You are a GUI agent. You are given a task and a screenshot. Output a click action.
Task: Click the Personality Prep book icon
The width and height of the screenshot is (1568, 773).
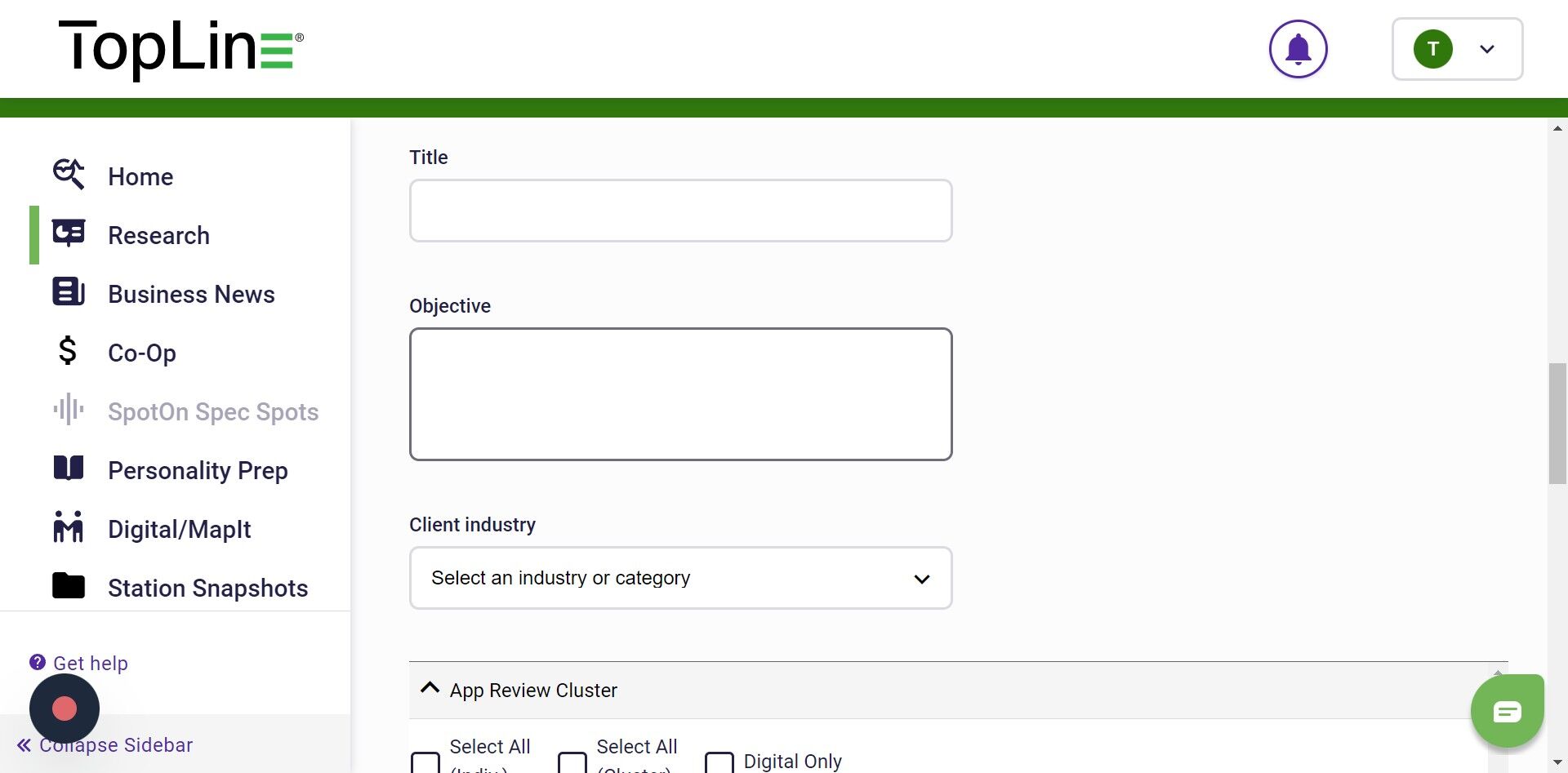(x=69, y=468)
